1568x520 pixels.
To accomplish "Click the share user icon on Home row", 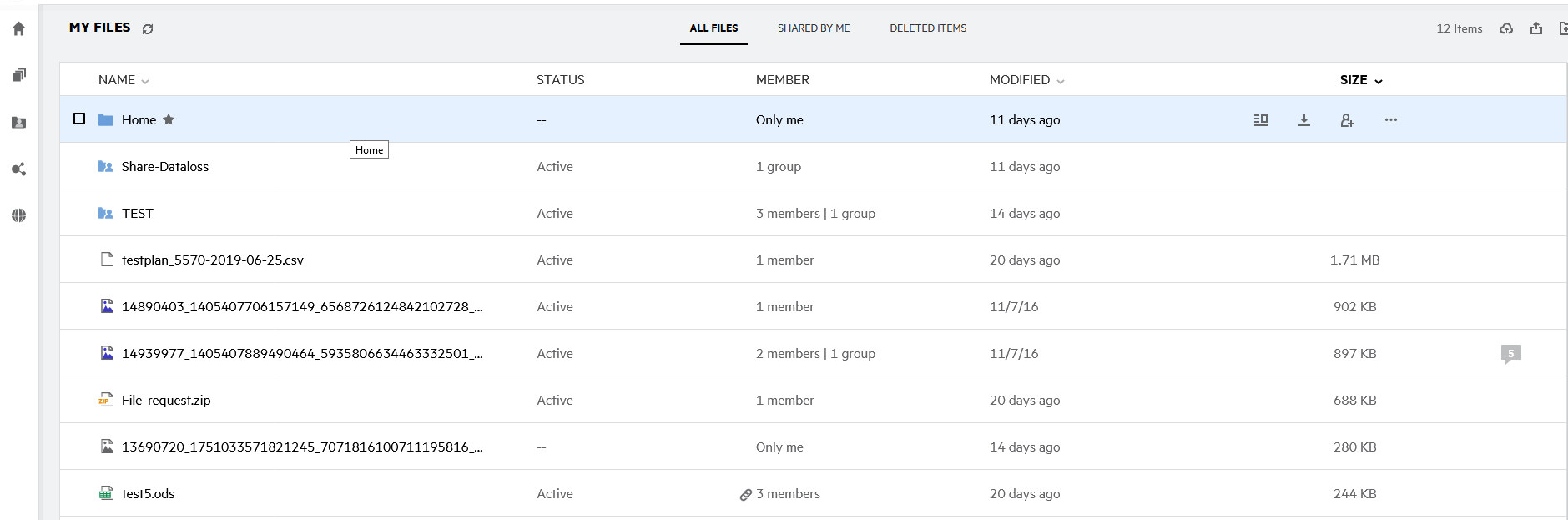I will pos(1347,120).
